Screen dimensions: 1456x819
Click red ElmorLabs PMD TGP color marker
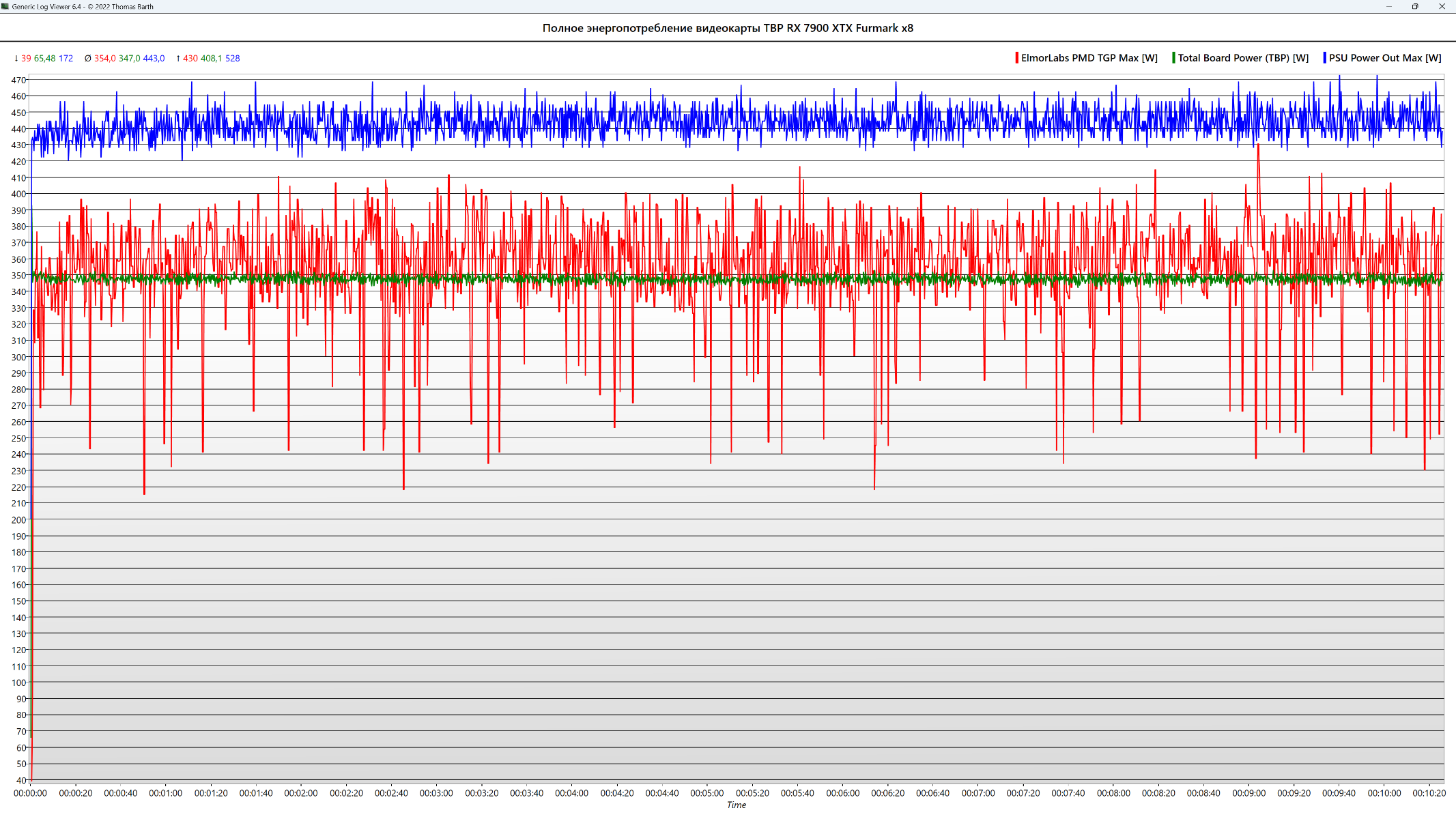1016,58
